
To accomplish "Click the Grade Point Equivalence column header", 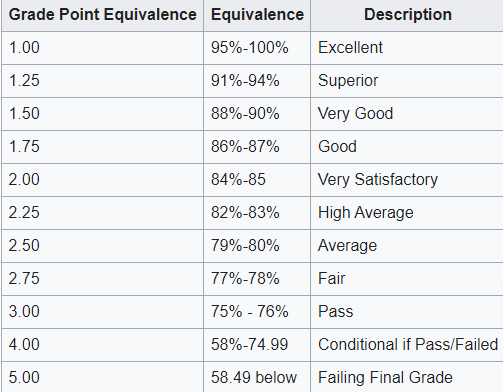I will coord(102,15).
